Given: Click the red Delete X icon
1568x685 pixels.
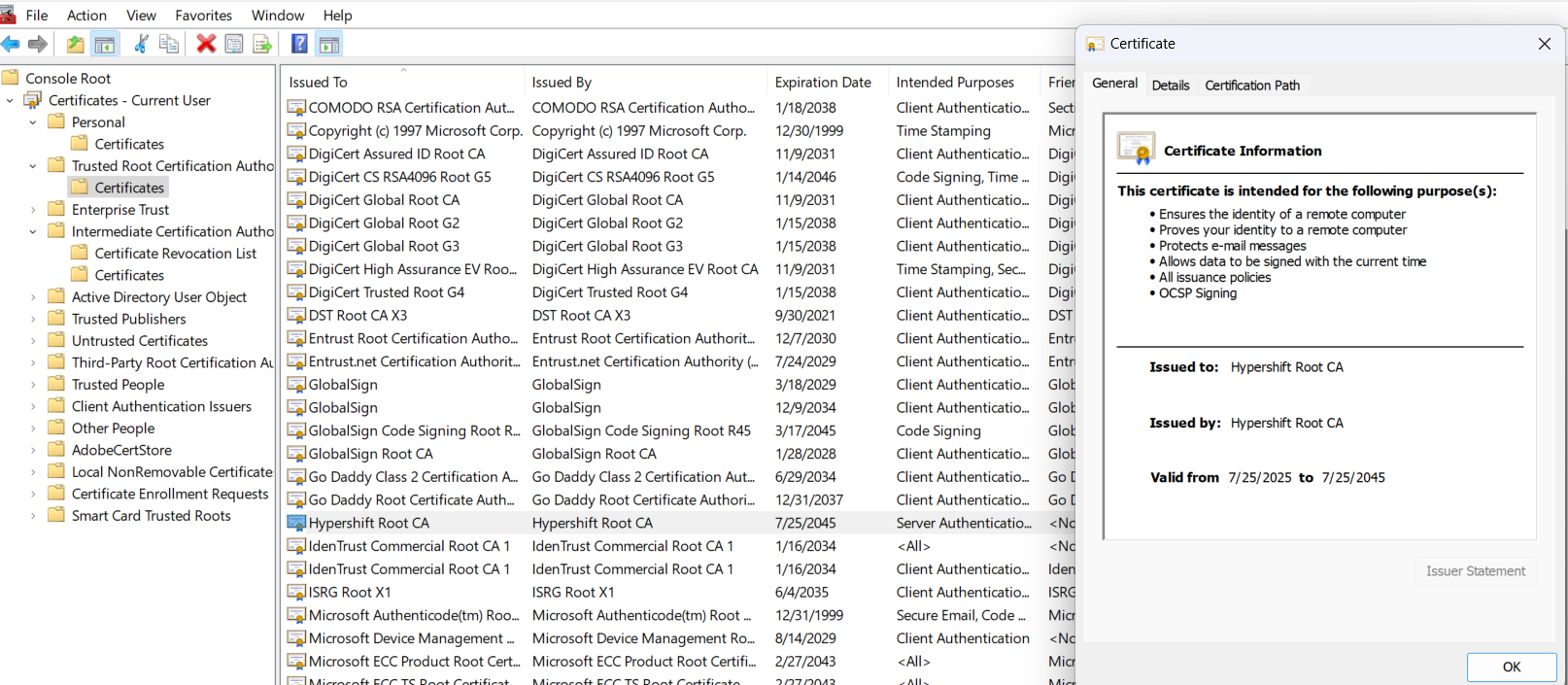Looking at the screenshot, I should tap(206, 44).
